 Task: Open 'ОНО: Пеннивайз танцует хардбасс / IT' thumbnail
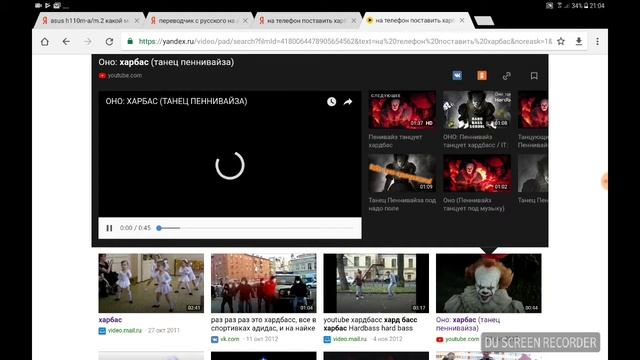[x=477, y=110]
